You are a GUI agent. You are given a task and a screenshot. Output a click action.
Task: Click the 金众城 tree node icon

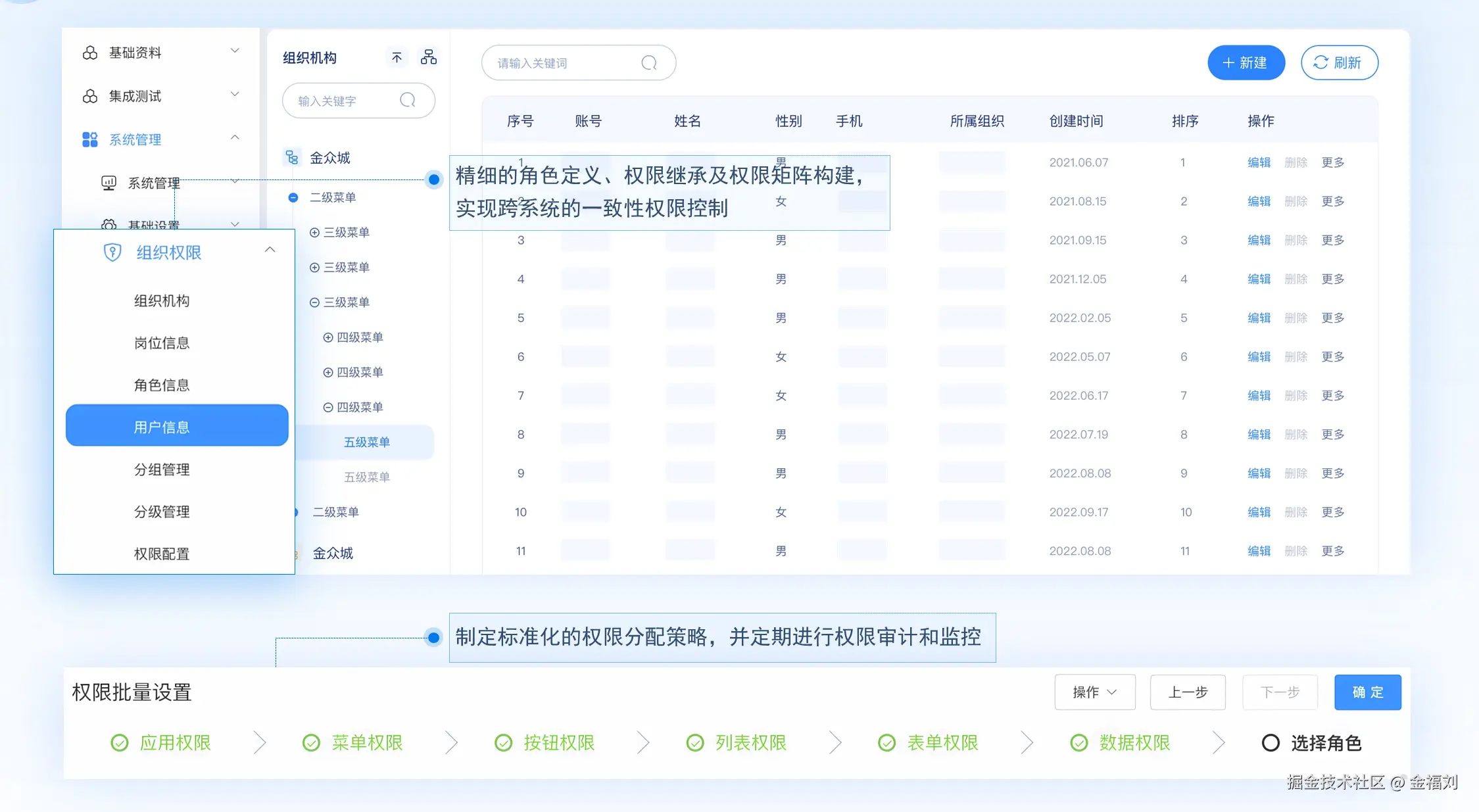pos(292,157)
